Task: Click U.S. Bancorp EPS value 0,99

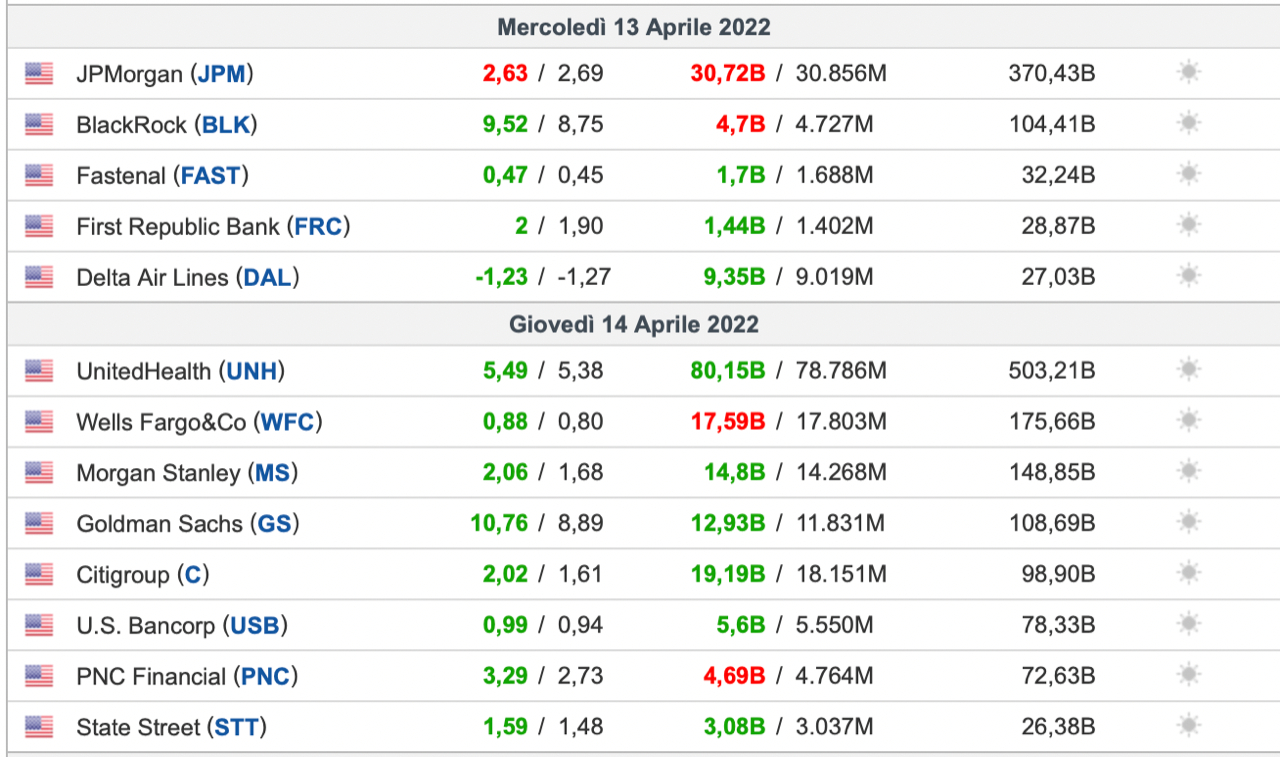Action: click(x=505, y=627)
